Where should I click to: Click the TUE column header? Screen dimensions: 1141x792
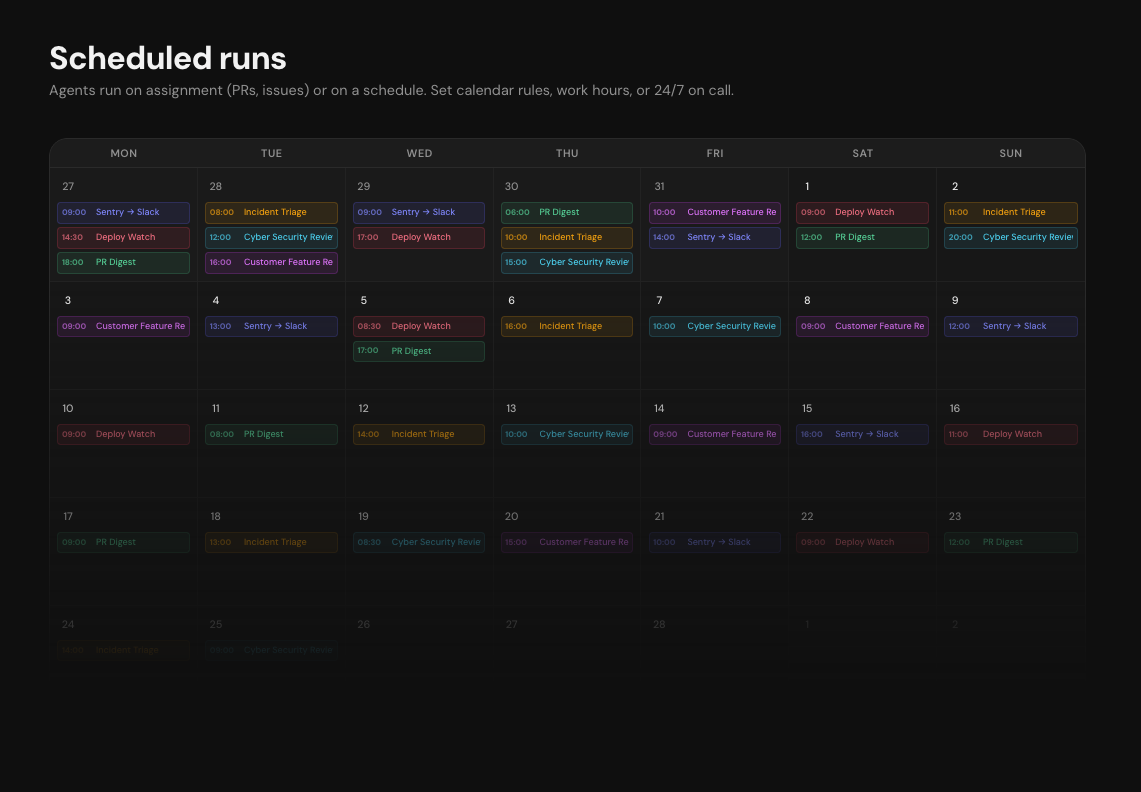pos(271,154)
